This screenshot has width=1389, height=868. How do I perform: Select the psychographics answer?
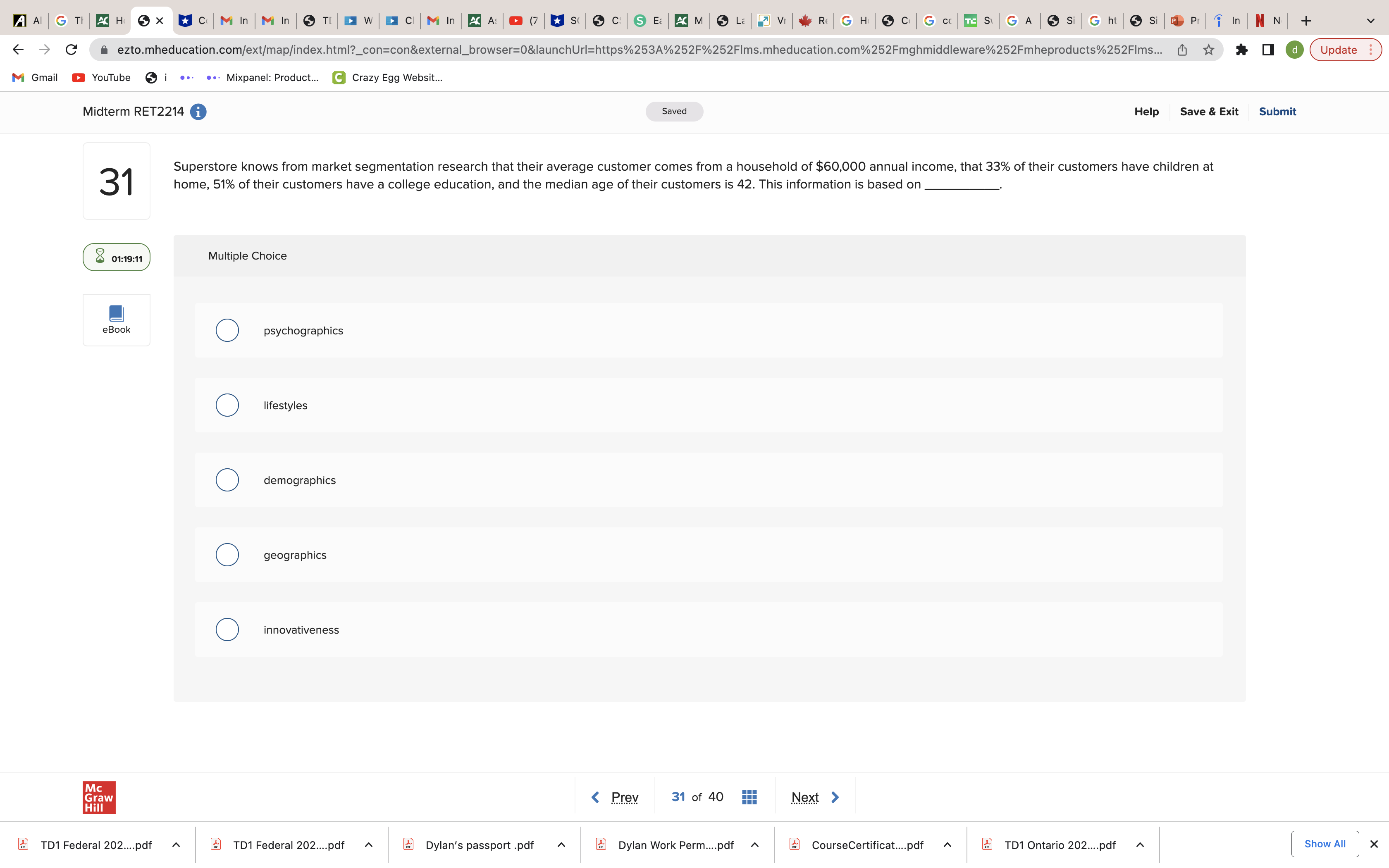point(227,331)
